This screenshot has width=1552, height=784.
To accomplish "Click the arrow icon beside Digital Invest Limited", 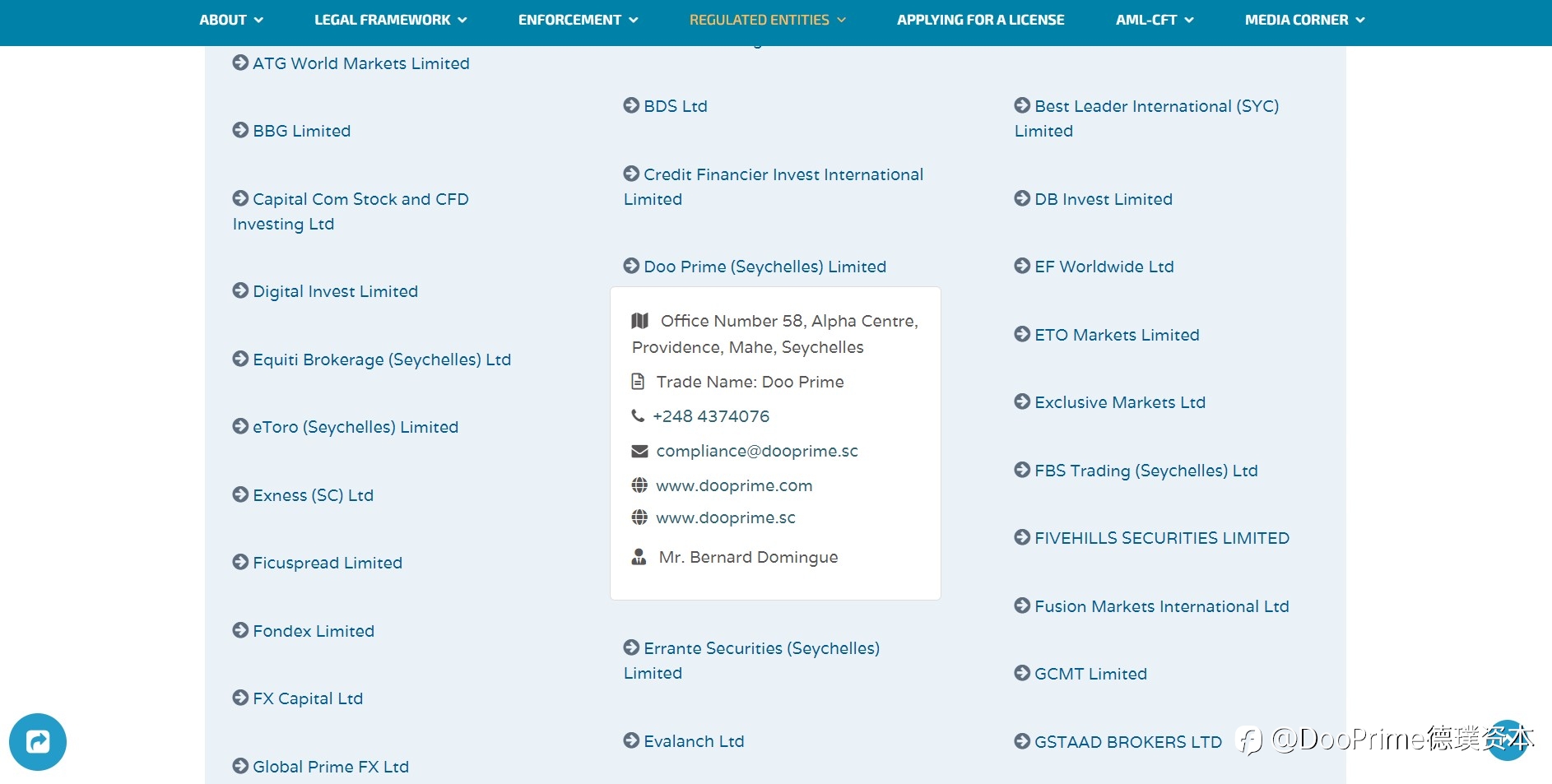I will (240, 290).
